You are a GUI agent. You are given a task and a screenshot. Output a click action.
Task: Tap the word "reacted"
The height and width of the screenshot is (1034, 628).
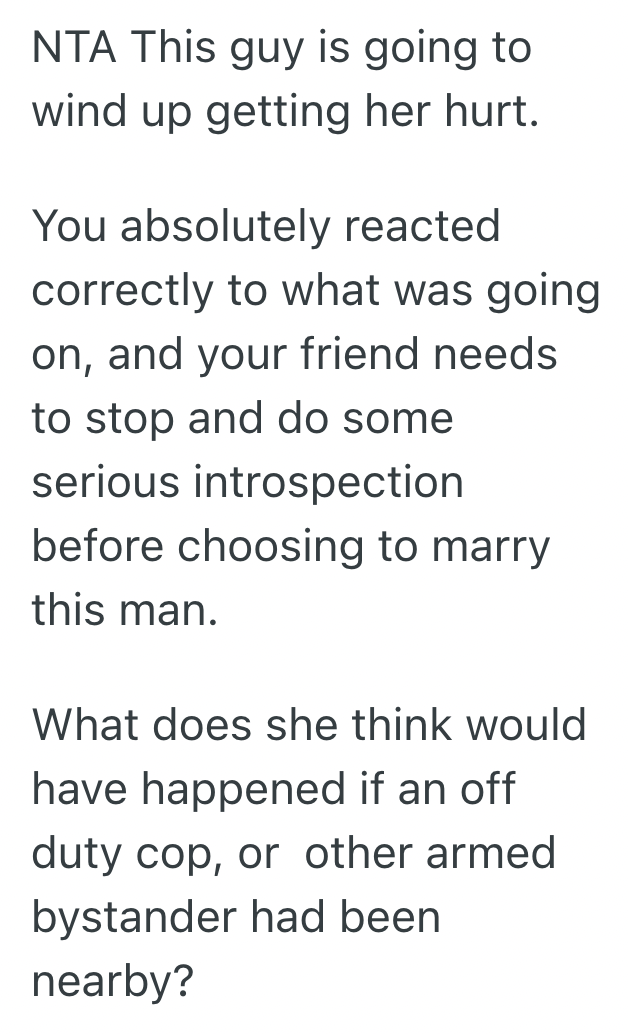point(421,226)
